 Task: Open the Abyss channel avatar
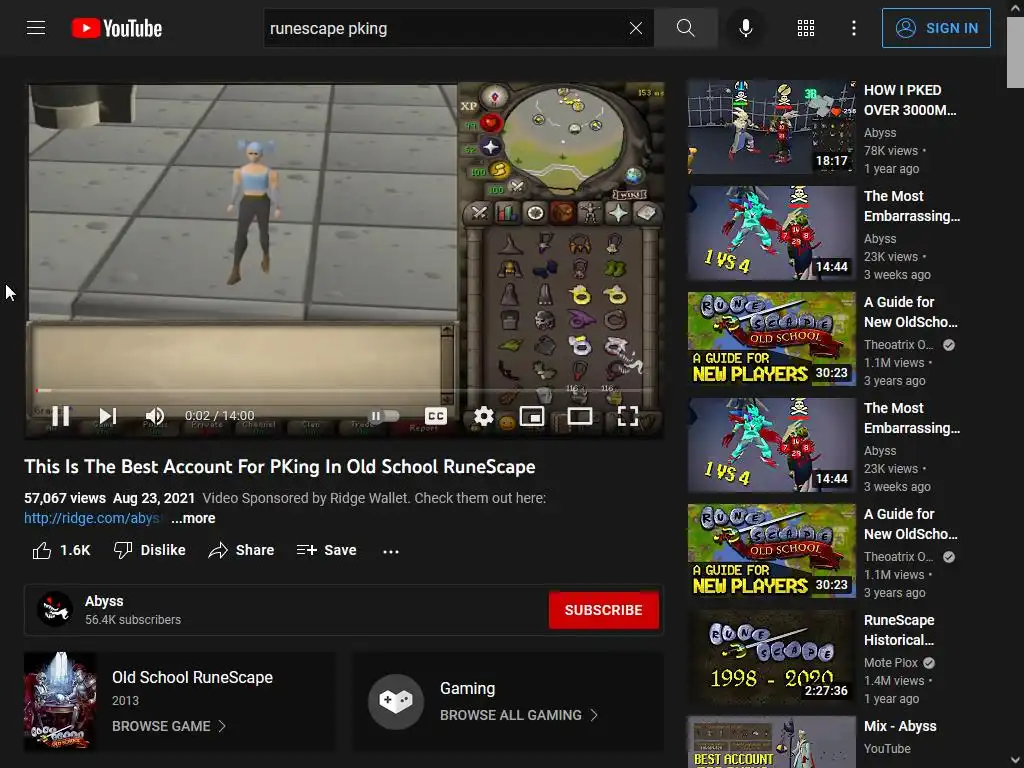(55, 609)
